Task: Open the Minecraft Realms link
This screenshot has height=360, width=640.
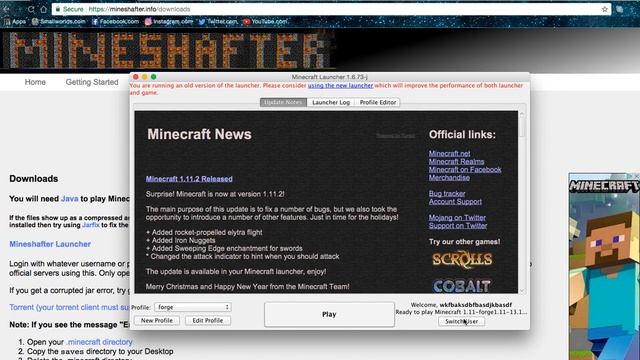Action: (456, 162)
